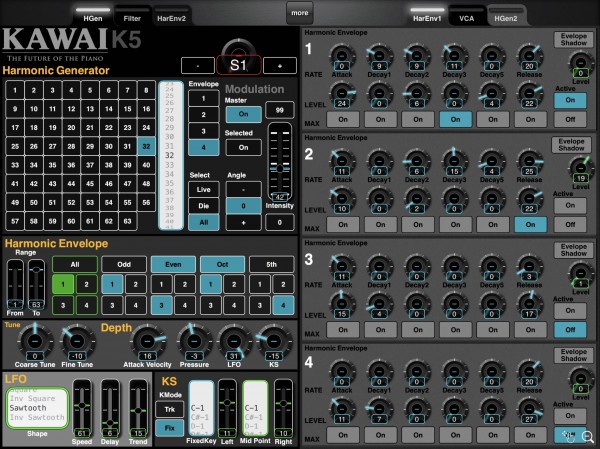Open the VCA tab

coord(466,16)
